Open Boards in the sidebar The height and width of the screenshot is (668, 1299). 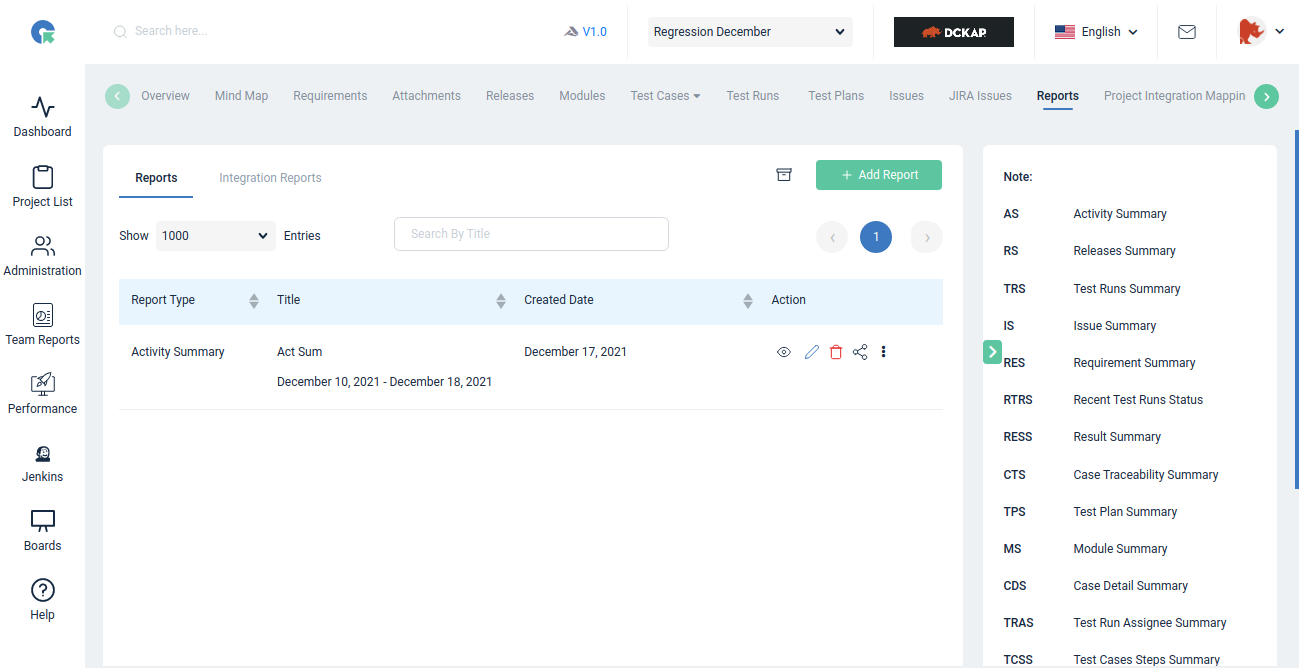point(42,532)
